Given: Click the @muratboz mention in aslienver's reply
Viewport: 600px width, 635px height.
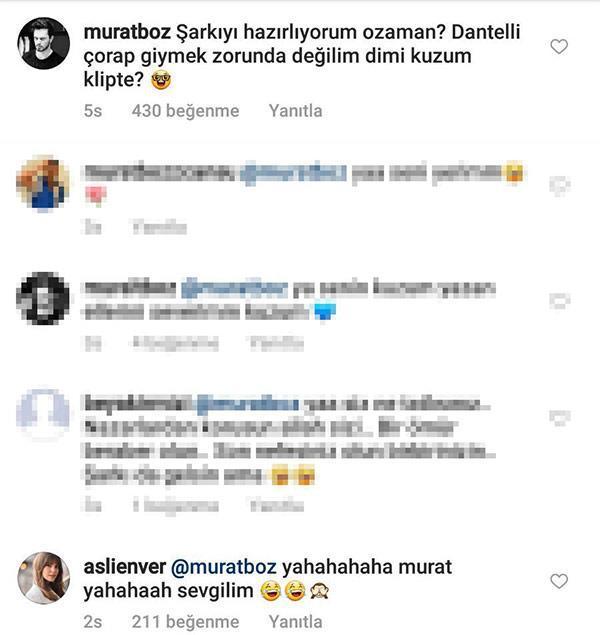Looking at the screenshot, I should point(224,567).
